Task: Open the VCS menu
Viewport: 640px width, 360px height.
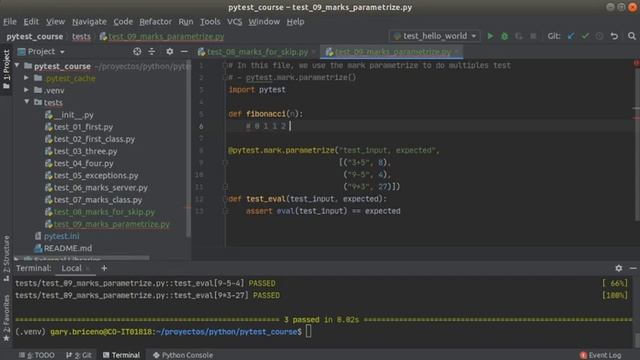Action: pyautogui.click(x=234, y=22)
